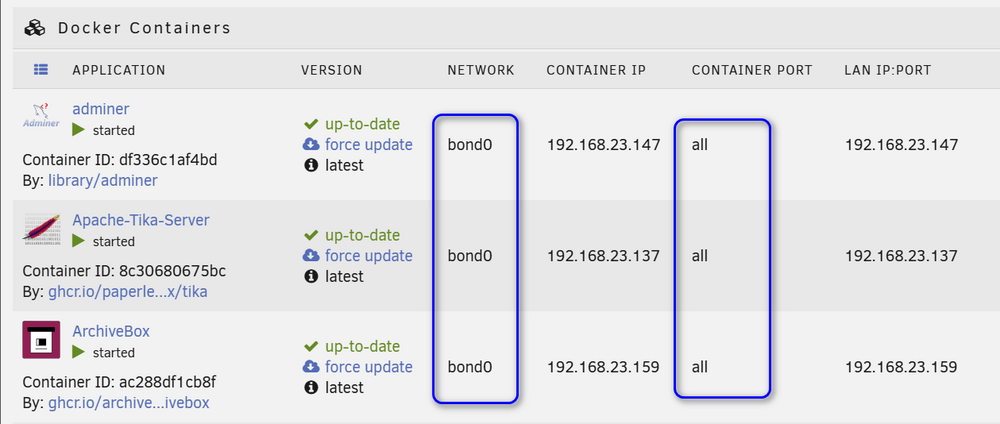
Task: Click the up-to-date checkmark for ArchiveBox
Action: point(311,346)
